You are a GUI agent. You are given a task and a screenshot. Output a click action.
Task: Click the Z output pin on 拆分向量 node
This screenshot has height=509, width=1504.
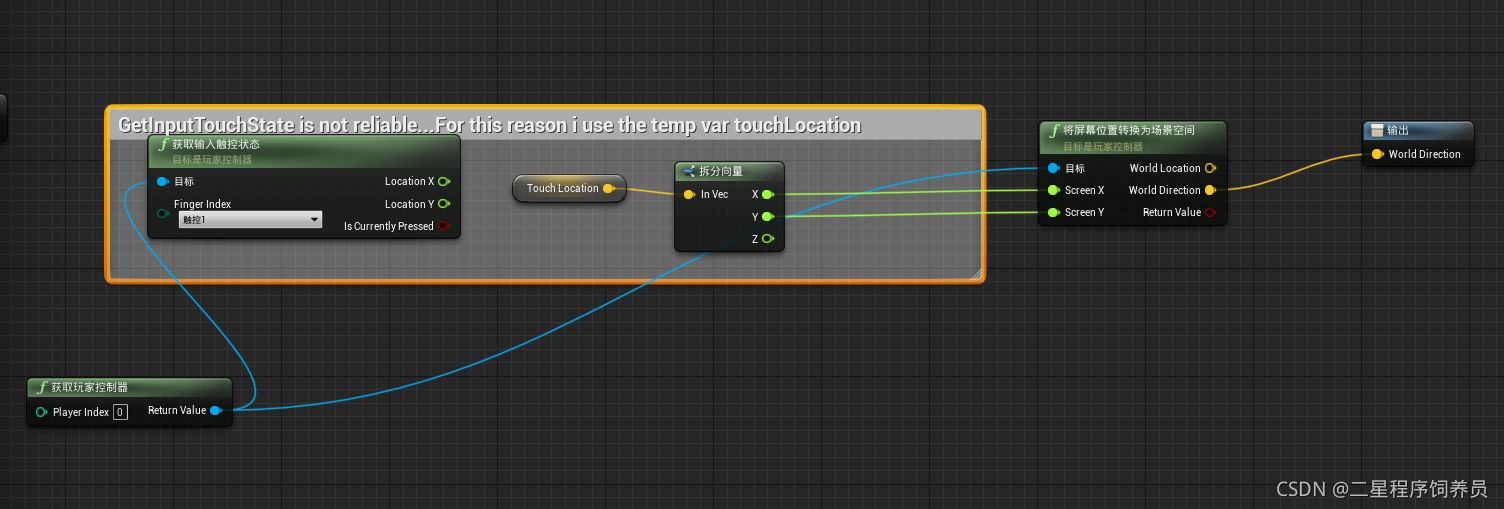767,238
